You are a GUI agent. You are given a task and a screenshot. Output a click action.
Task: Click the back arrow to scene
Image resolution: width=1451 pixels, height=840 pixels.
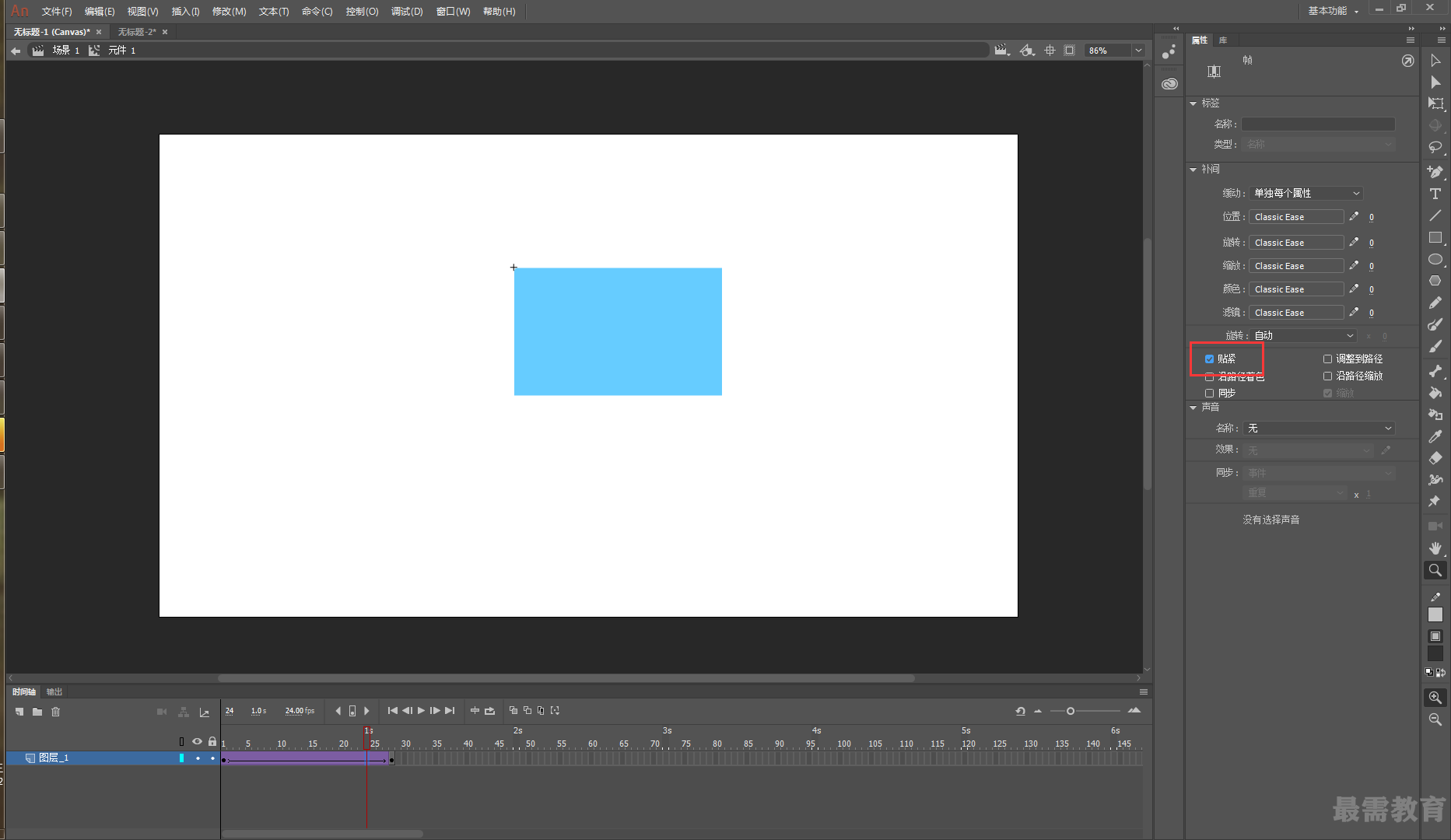(x=16, y=51)
